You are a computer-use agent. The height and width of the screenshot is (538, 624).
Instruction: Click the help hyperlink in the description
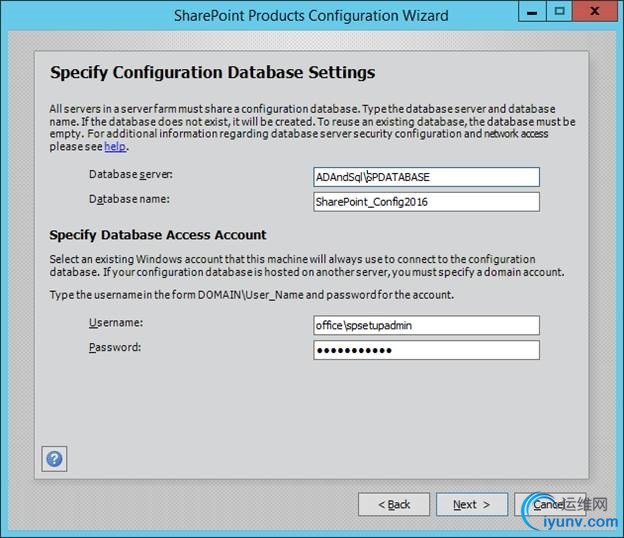coord(115,146)
